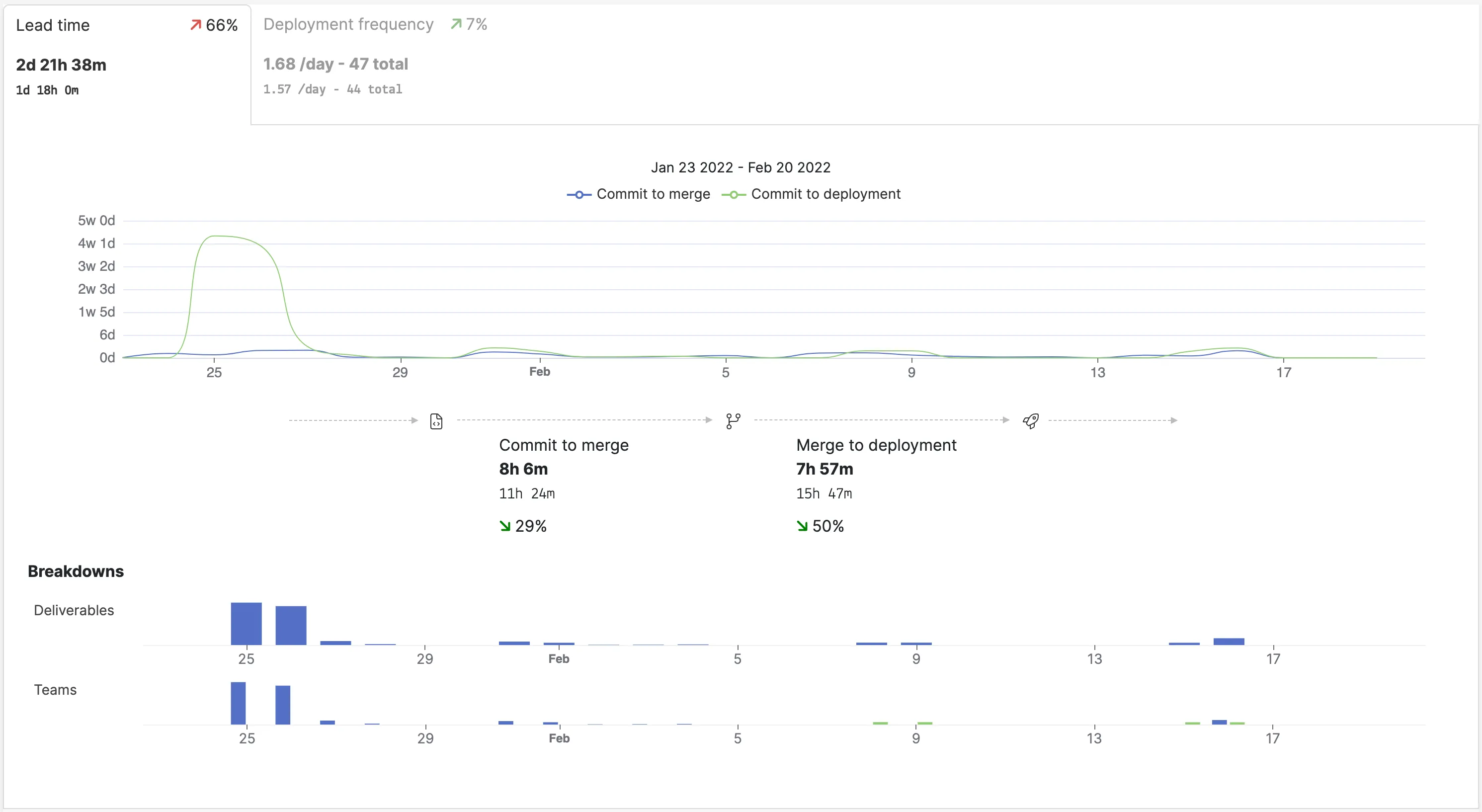Click the git merge branch icon
This screenshot has height=812, width=1482.
(x=734, y=421)
